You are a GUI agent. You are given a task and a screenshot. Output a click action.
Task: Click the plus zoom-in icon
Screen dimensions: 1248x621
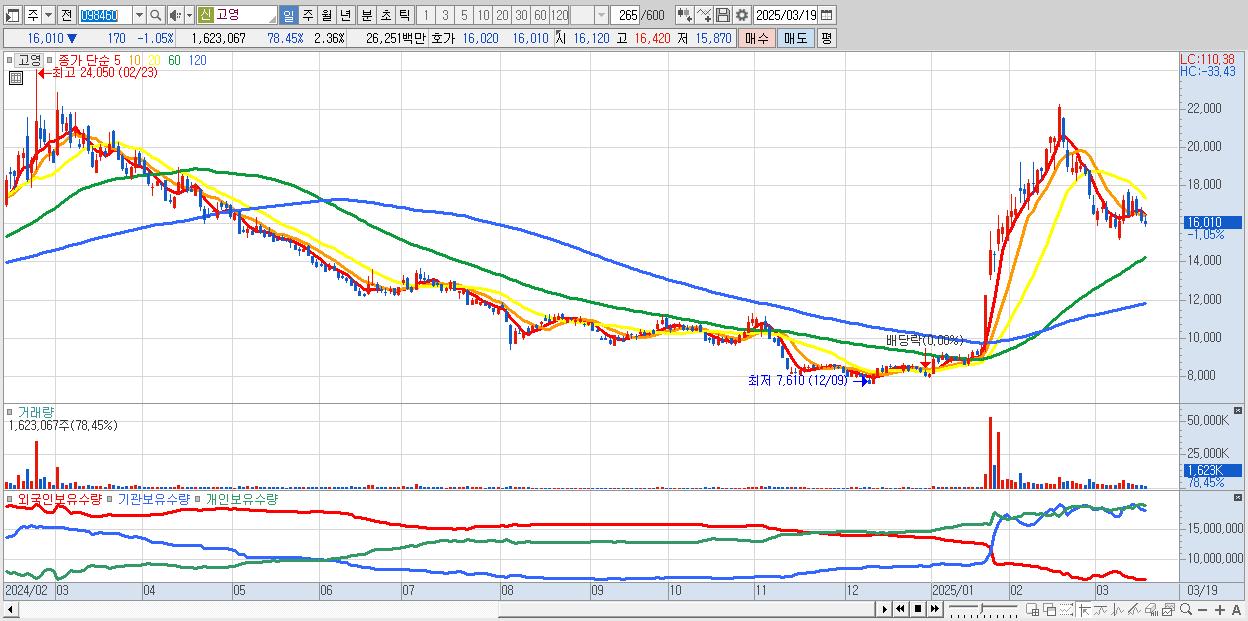pyautogui.click(x=1220, y=610)
